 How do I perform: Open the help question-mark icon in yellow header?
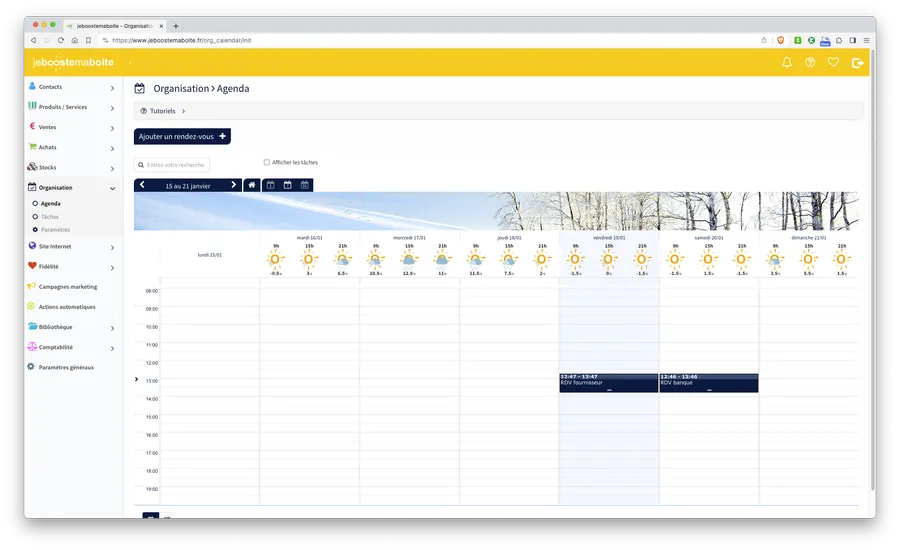pyautogui.click(x=810, y=62)
